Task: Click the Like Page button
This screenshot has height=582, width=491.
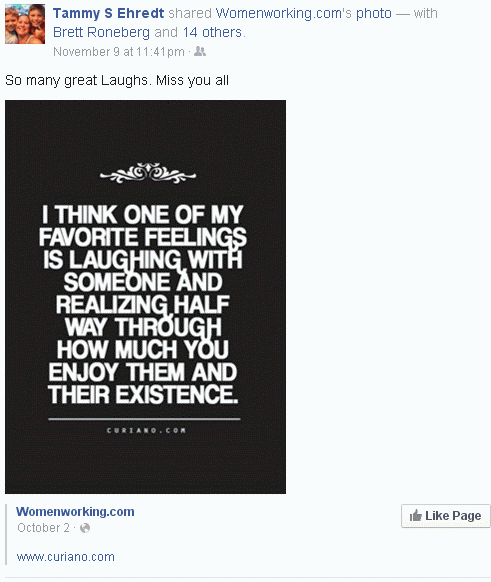Action: pos(446,516)
